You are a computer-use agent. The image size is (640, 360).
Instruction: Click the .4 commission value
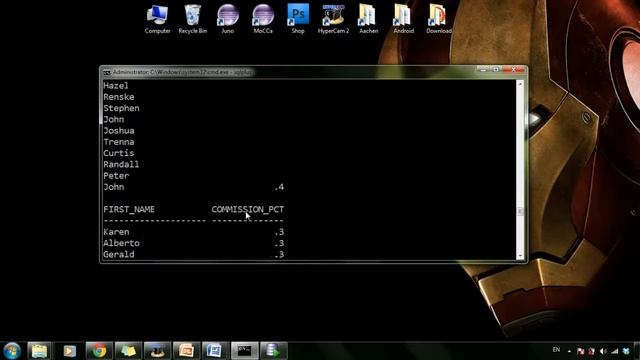279,187
